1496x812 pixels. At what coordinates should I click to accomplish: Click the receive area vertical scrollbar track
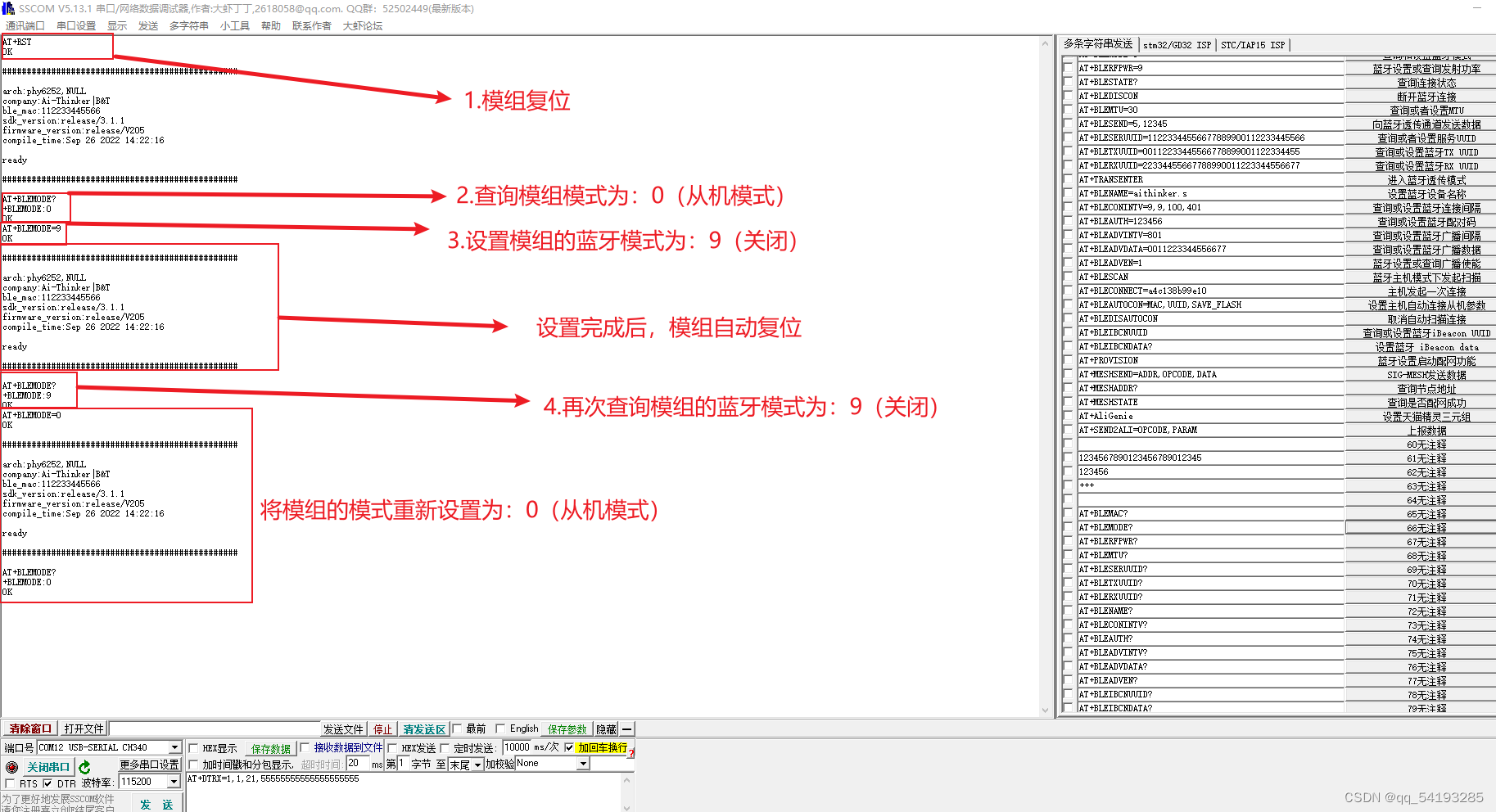1045,377
